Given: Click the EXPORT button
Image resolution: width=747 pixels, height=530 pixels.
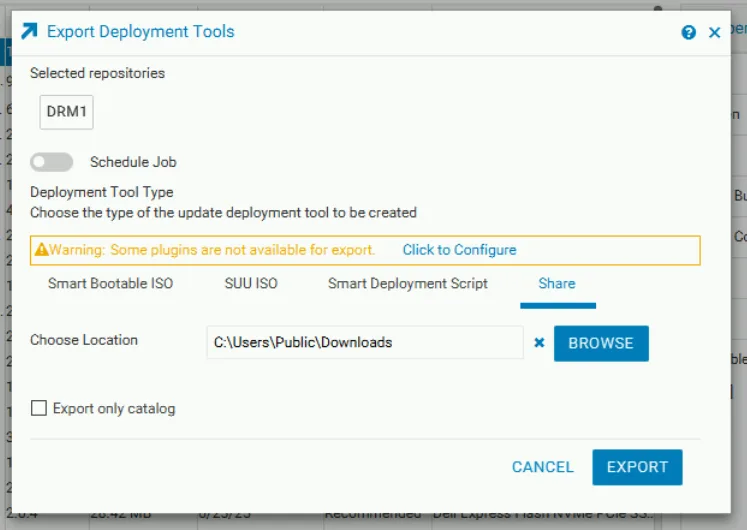Looking at the screenshot, I should [x=637, y=467].
